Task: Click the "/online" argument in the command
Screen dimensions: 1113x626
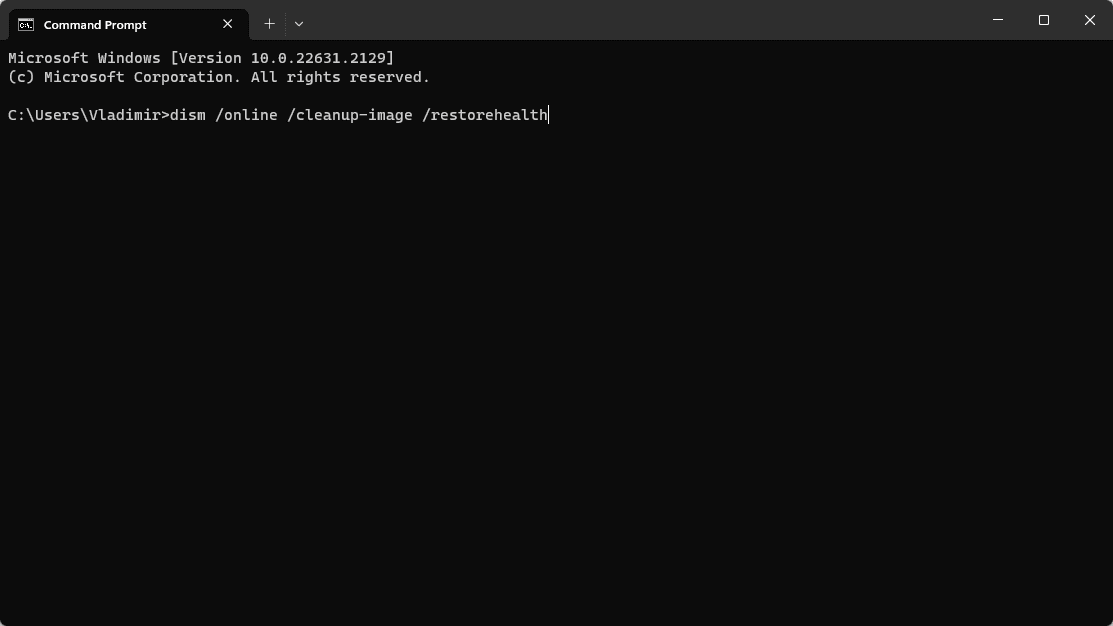Action: [246, 115]
